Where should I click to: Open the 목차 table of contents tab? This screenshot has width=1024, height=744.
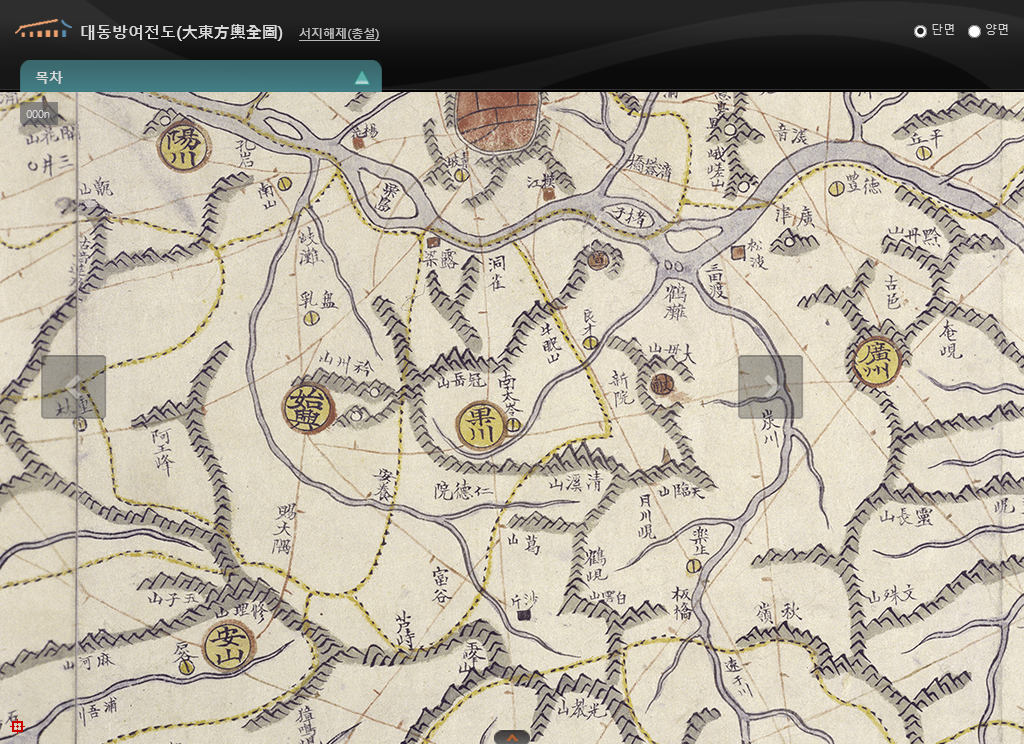(200, 76)
